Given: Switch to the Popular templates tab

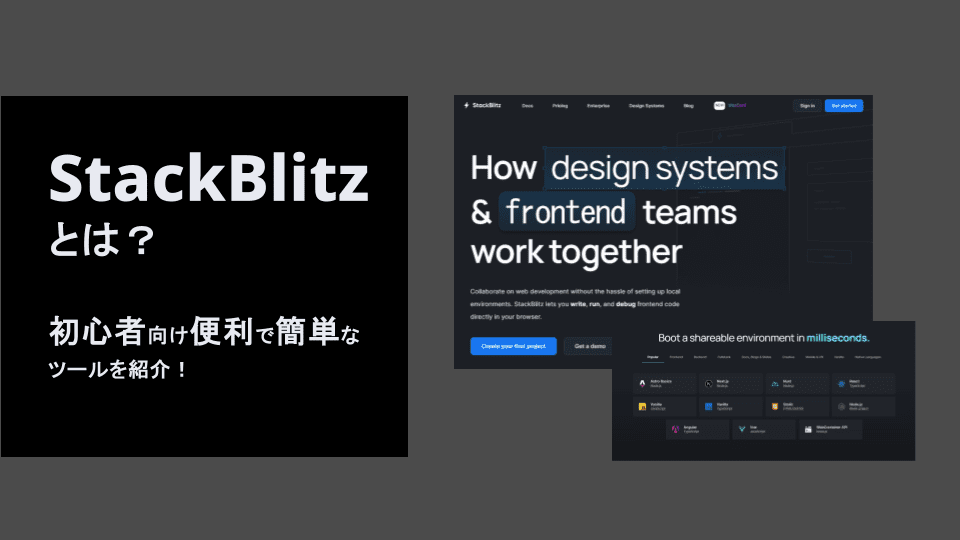Looking at the screenshot, I should pos(652,356).
